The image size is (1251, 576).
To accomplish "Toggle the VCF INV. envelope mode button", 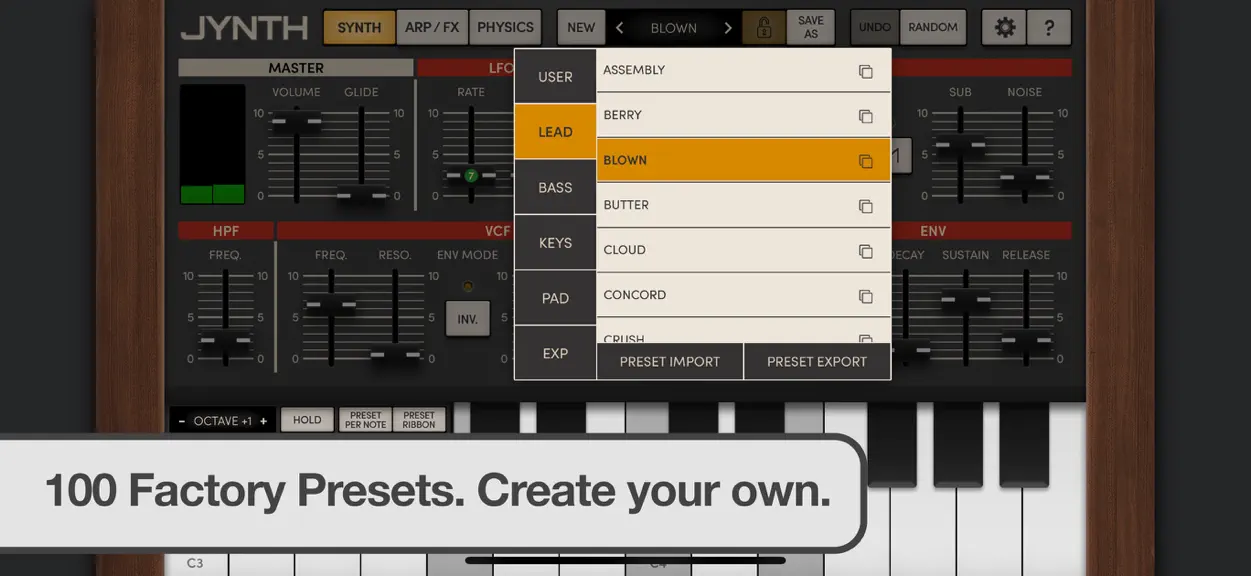I will tap(468, 320).
